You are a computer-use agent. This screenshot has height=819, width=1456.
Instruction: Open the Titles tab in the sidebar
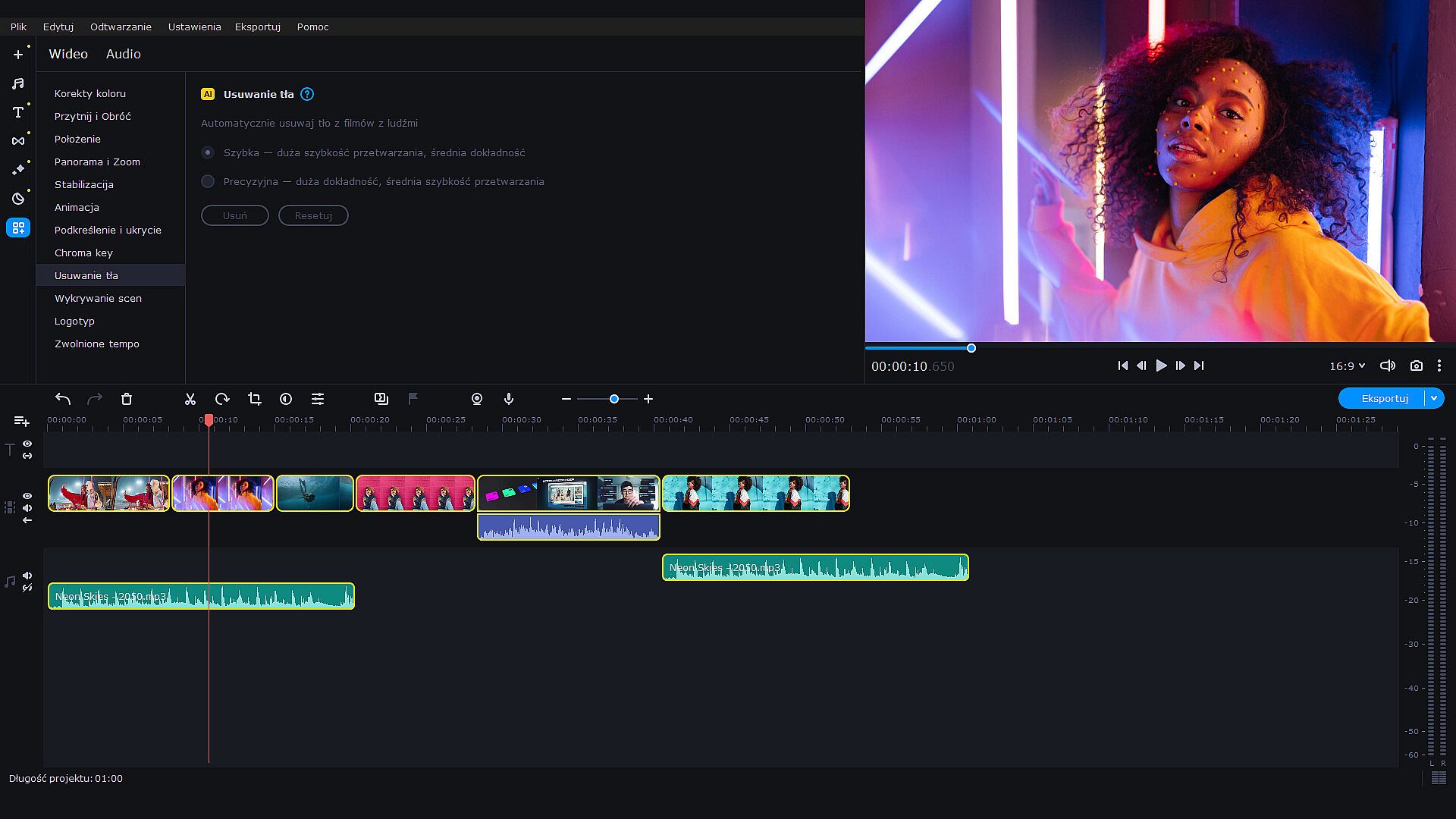pyautogui.click(x=18, y=112)
